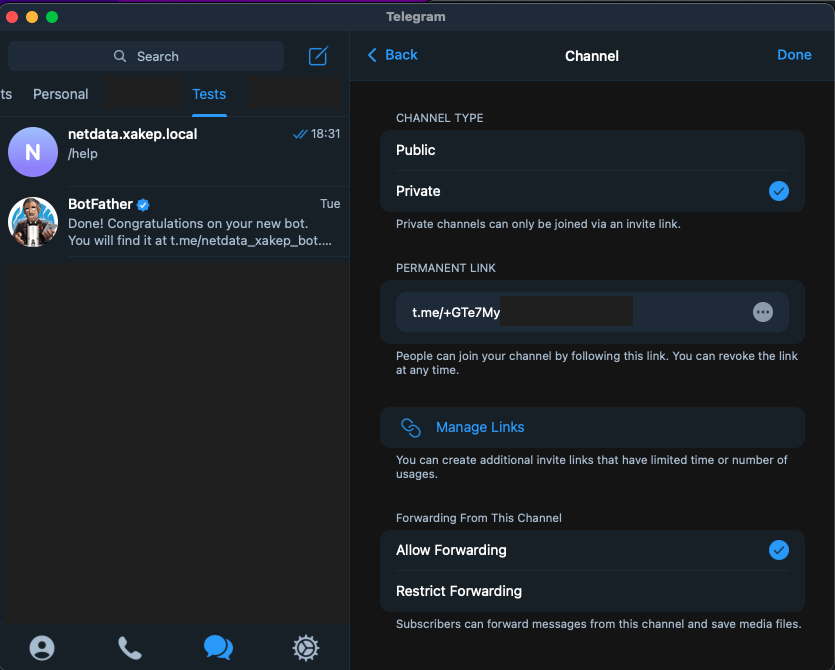
Task: Copy the t.me/+GTe7My permanent link field
Action: click(x=592, y=312)
